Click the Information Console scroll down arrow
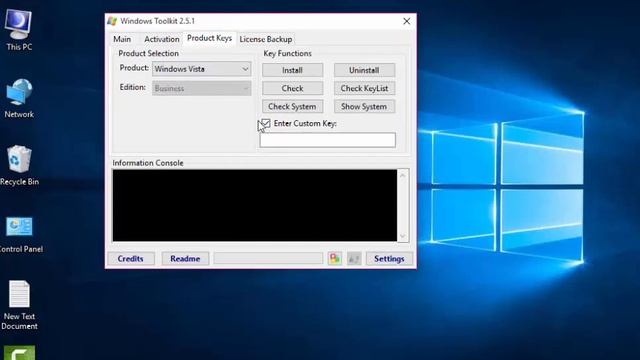 point(402,236)
